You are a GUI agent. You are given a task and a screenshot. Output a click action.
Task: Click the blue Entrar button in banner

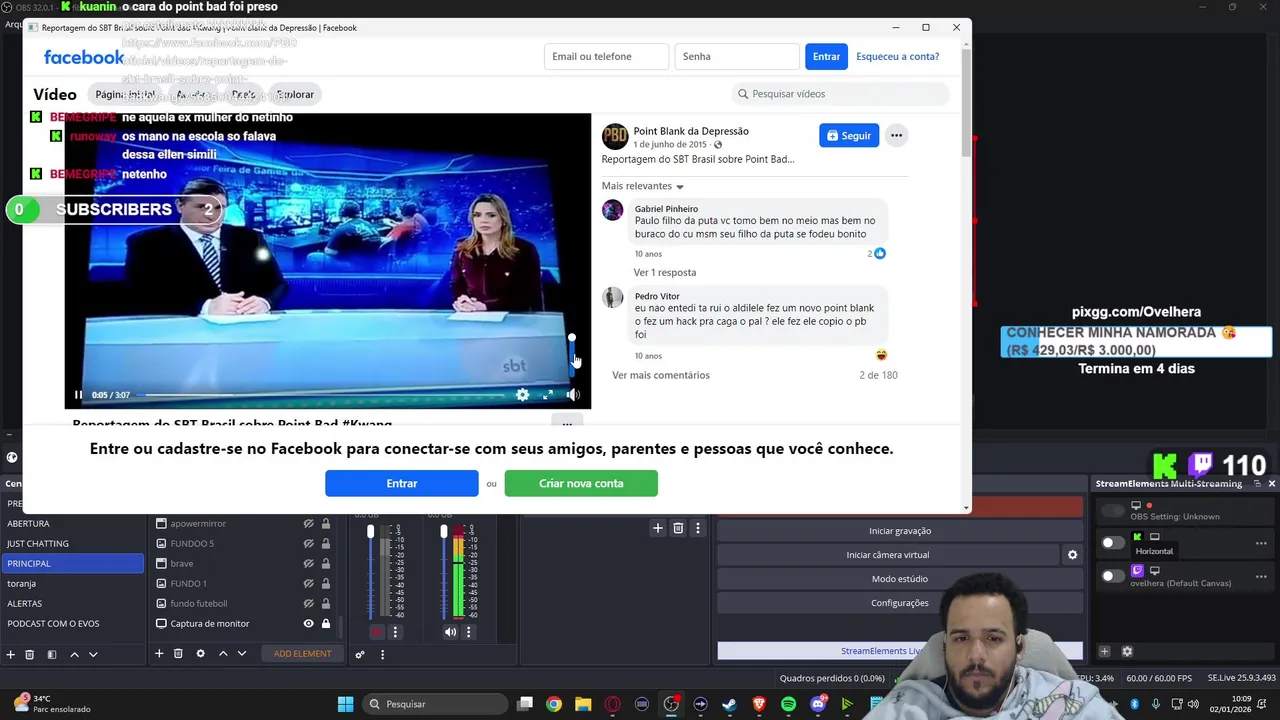click(x=401, y=483)
